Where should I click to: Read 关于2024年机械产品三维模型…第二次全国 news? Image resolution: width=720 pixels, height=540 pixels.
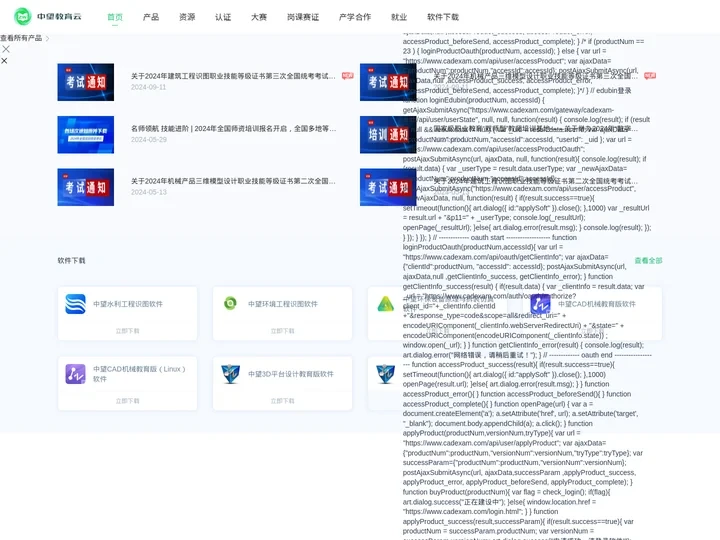(x=233, y=181)
